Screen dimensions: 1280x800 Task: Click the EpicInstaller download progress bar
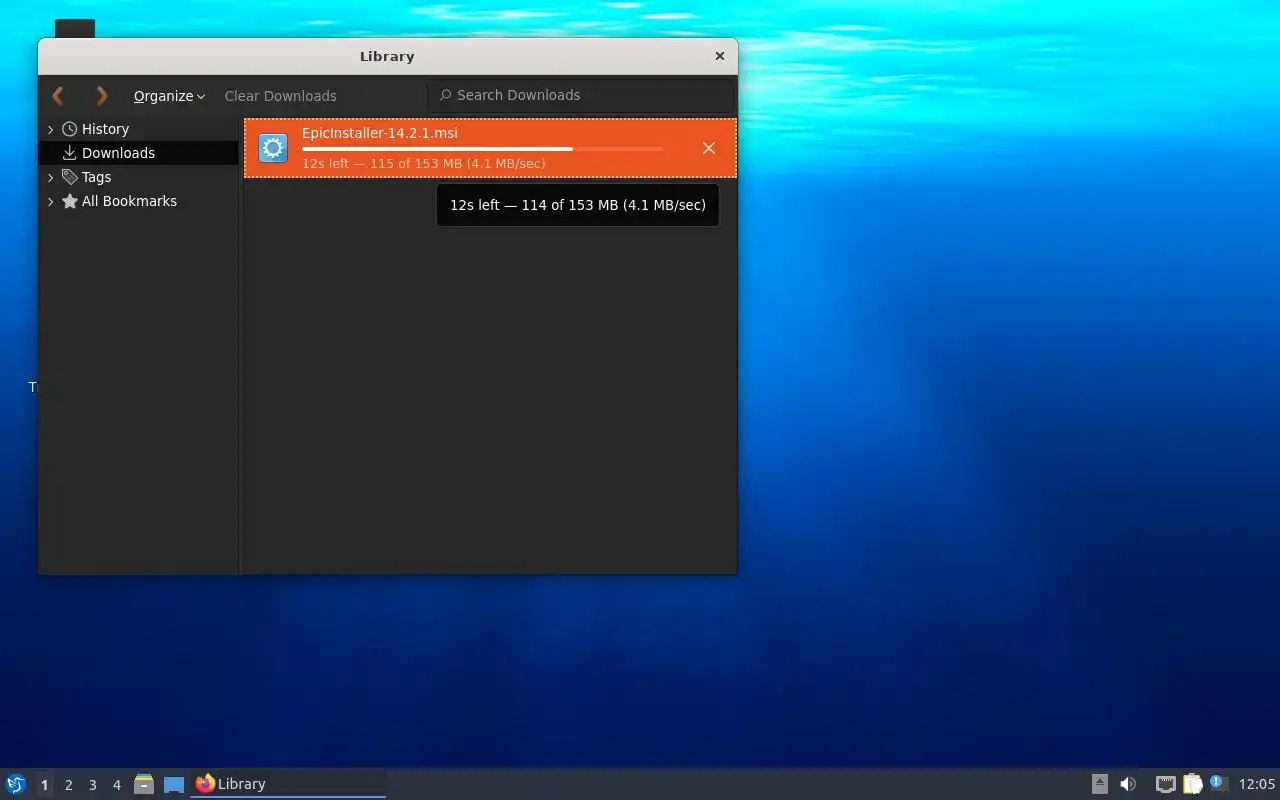(482, 149)
